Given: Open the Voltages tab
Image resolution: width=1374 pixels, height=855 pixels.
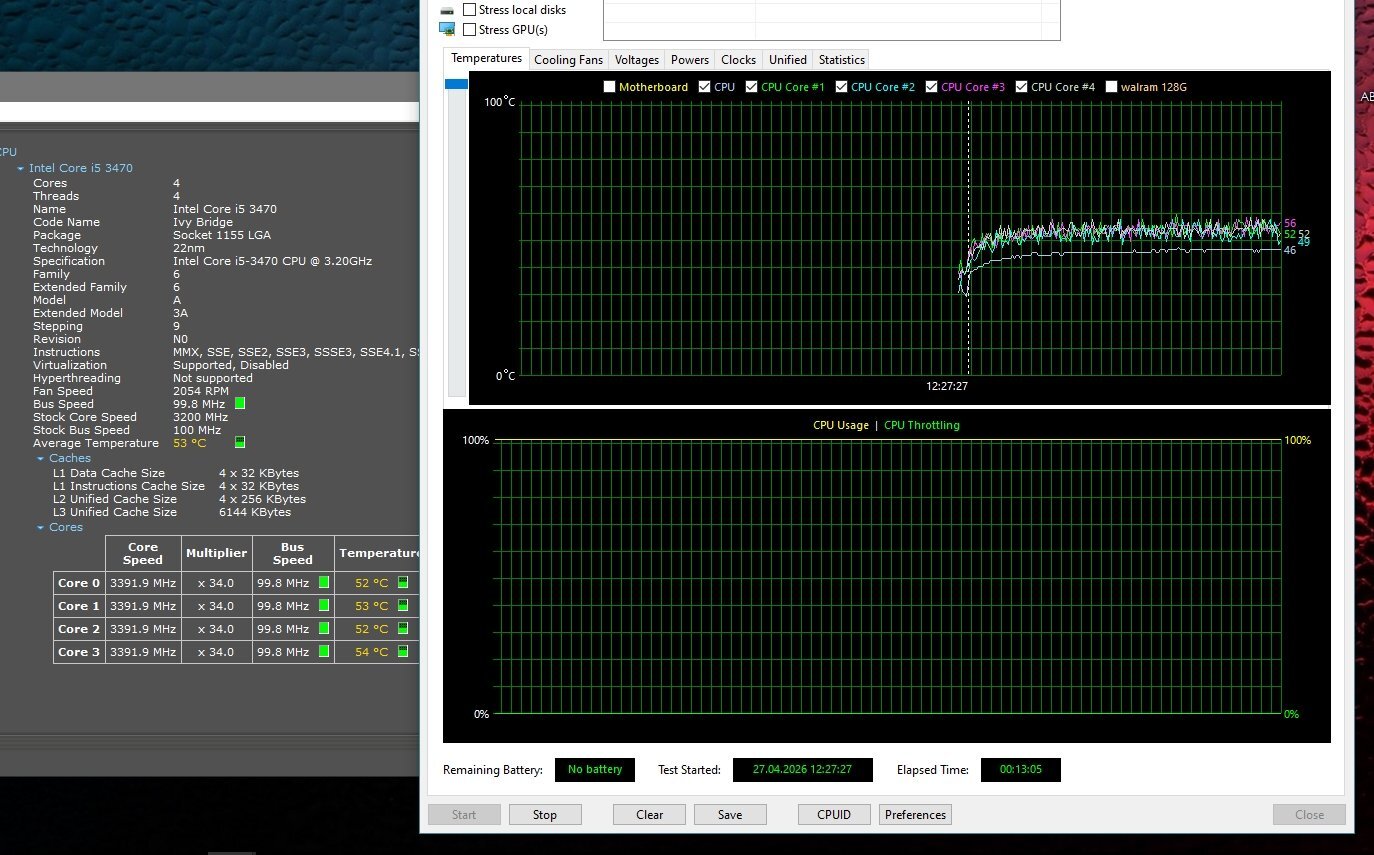Looking at the screenshot, I should (636, 60).
